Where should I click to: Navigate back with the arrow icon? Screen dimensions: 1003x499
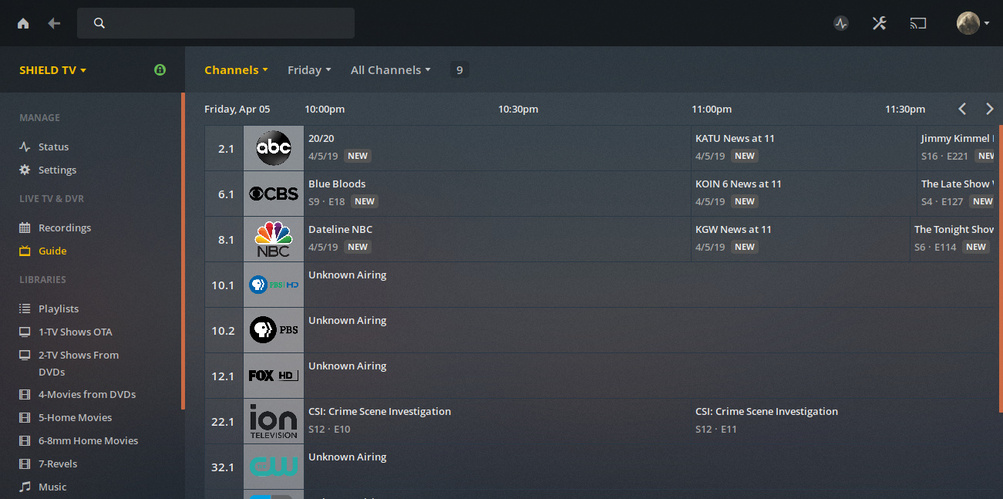tap(54, 24)
